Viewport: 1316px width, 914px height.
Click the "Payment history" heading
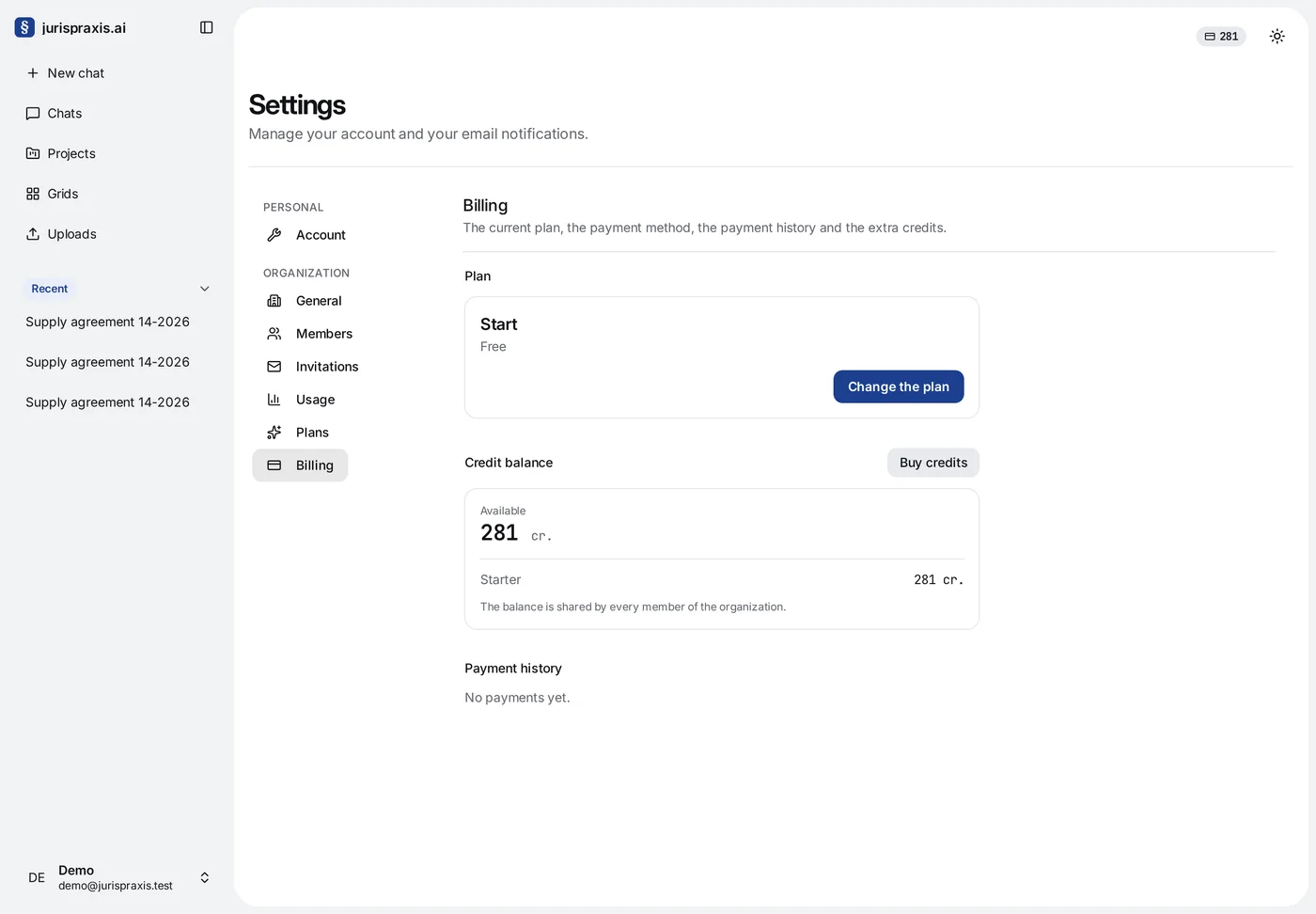coord(513,669)
